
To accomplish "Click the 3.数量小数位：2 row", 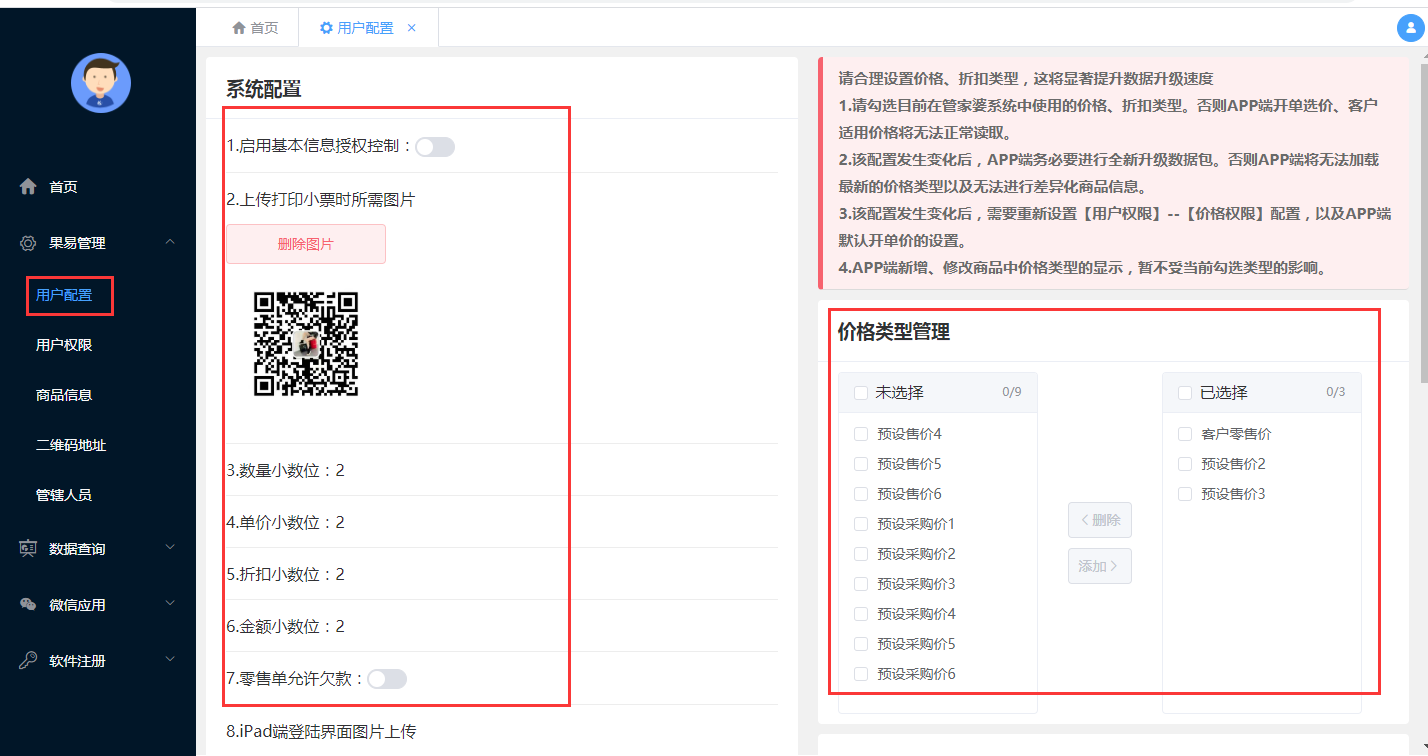I will pos(502,470).
